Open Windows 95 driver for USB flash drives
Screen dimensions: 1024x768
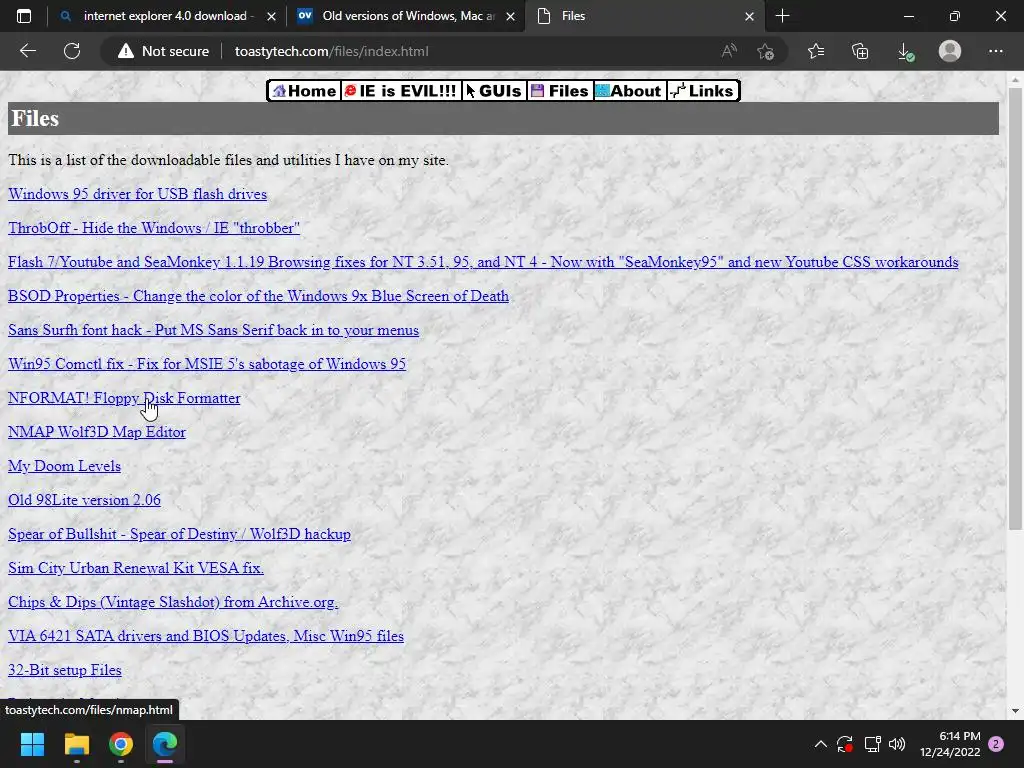tap(137, 194)
